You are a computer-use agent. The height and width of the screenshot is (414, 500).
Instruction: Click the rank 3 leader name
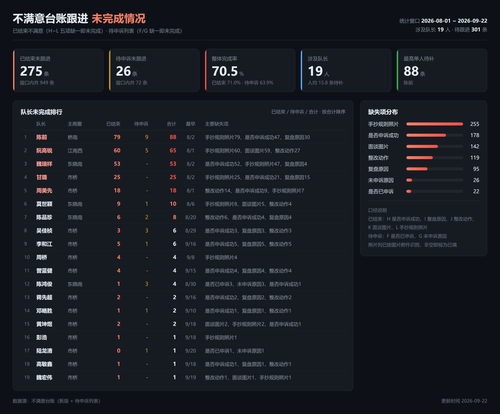pos(44,164)
